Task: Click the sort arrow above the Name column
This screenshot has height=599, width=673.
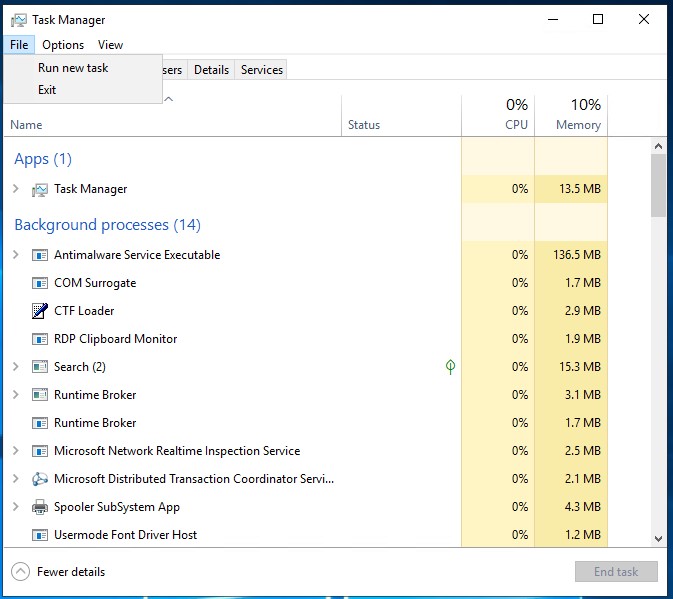Action: (x=169, y=99)
